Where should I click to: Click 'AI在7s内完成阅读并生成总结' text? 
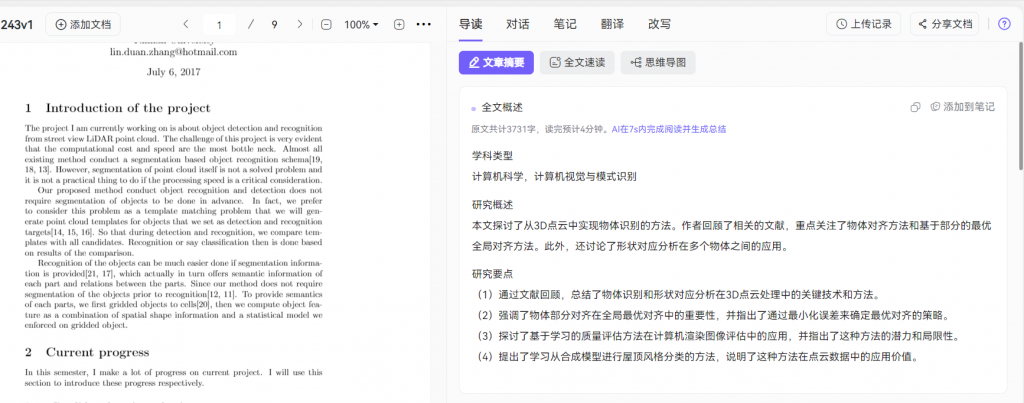point(669,129)
